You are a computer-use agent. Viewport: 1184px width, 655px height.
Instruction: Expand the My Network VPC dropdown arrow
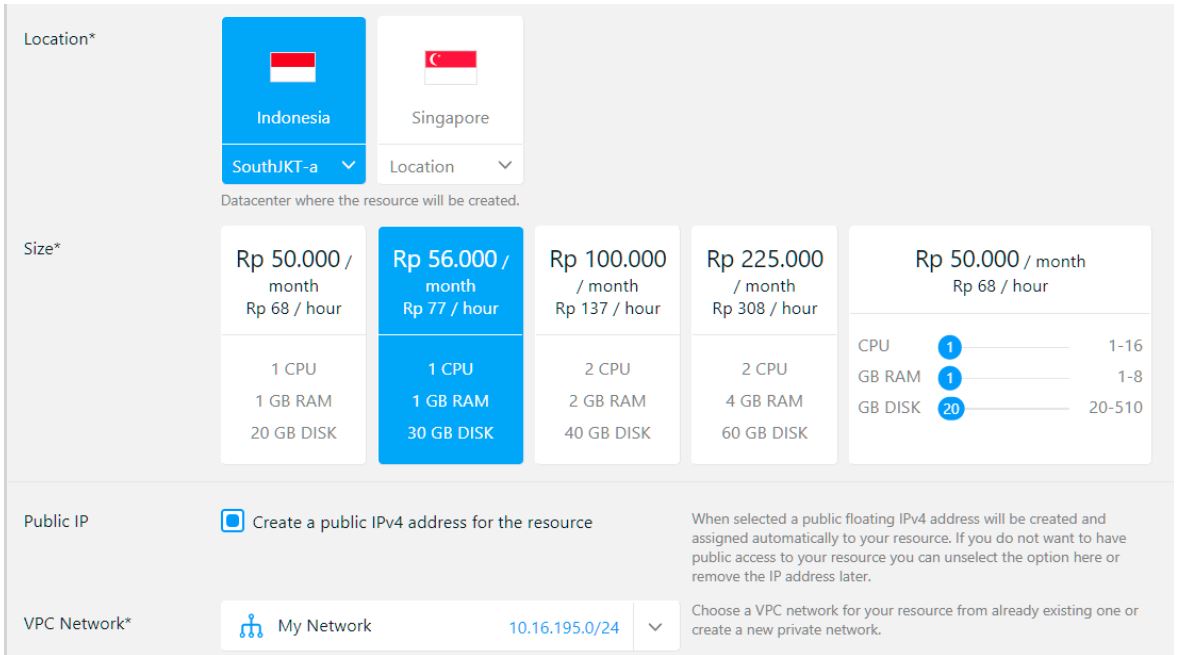pyautogui.click(x=655, y=627)
